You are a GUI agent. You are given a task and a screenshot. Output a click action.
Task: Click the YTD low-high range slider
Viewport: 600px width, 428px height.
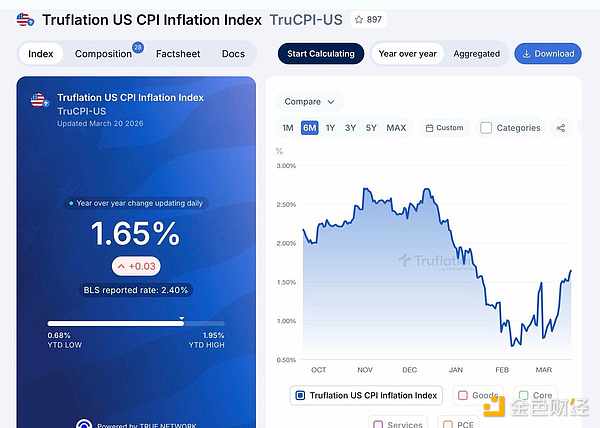coord(136,323)
